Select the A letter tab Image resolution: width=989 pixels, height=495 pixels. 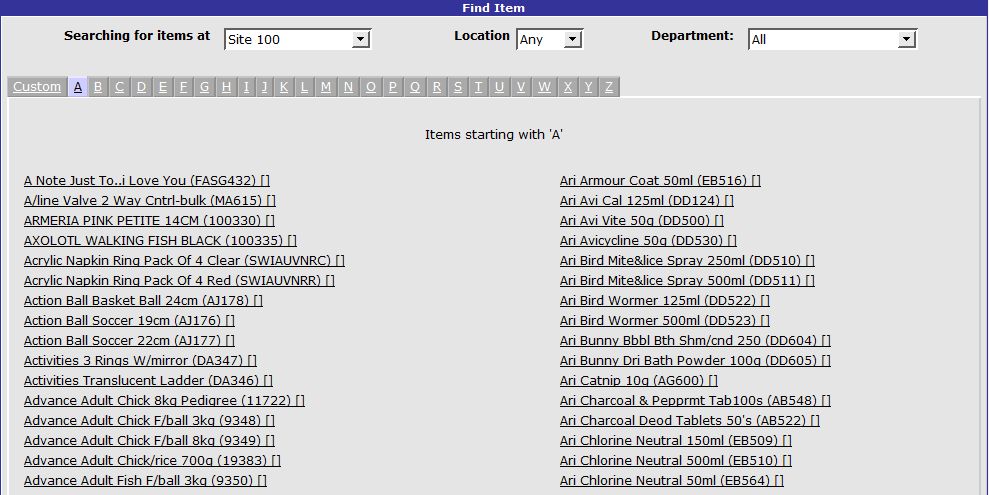pyautogui.click(x=78, y=87)
